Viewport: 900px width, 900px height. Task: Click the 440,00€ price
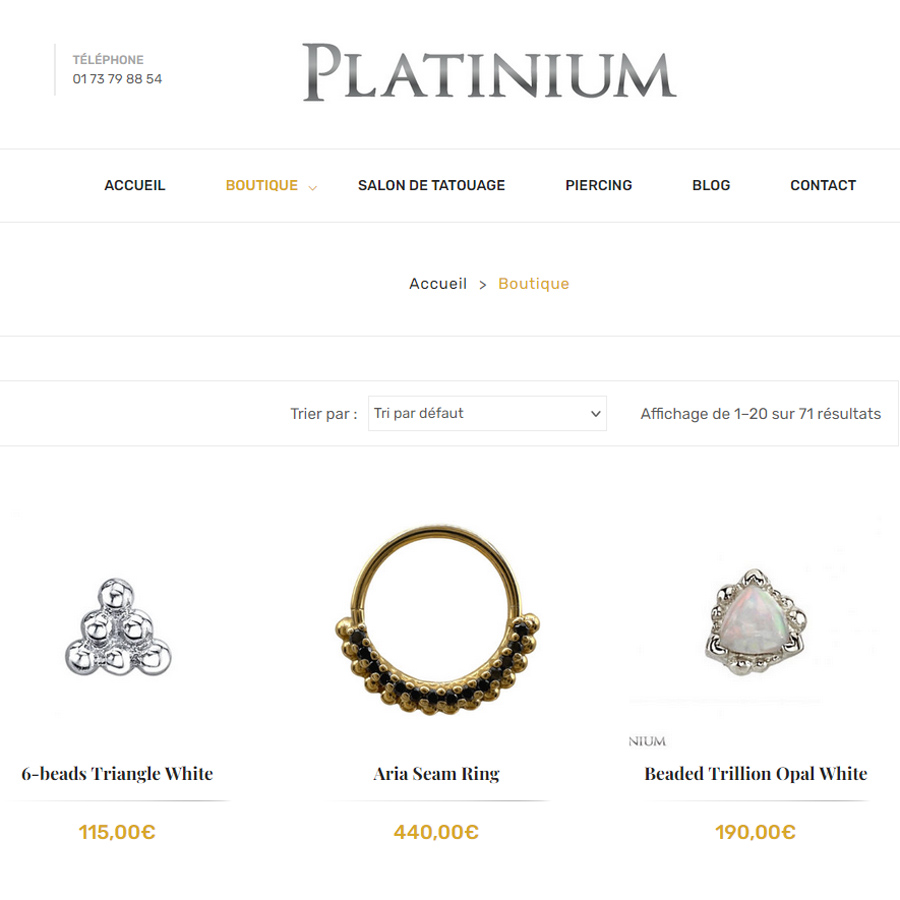coord(436,832)
